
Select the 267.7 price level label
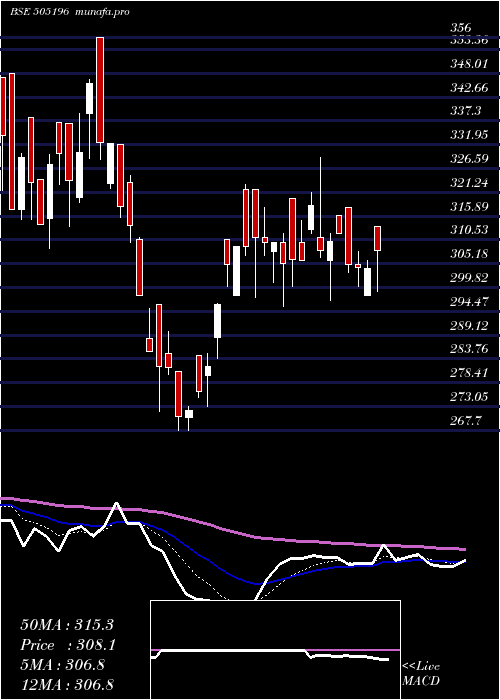click(465, 420)
